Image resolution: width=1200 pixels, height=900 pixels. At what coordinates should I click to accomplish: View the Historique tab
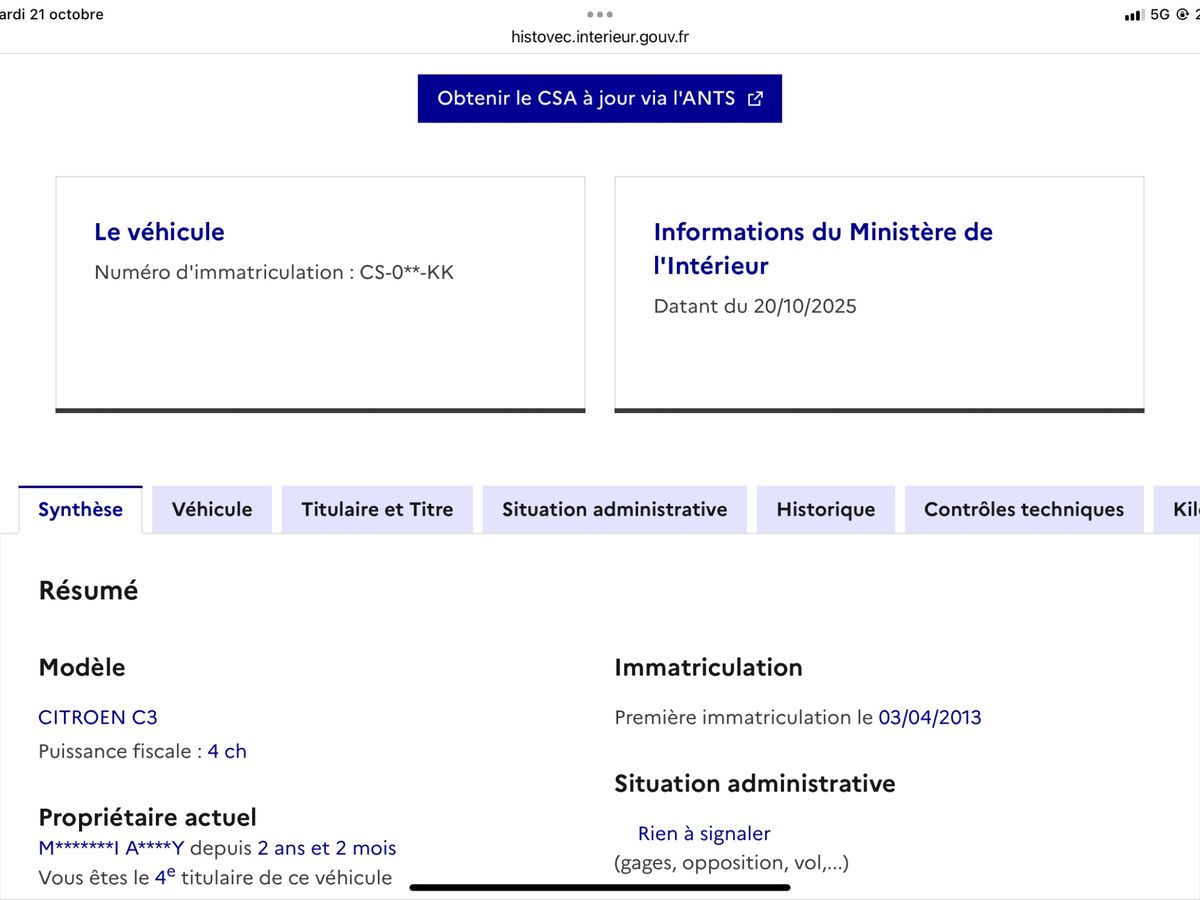[x=825, y=509]
